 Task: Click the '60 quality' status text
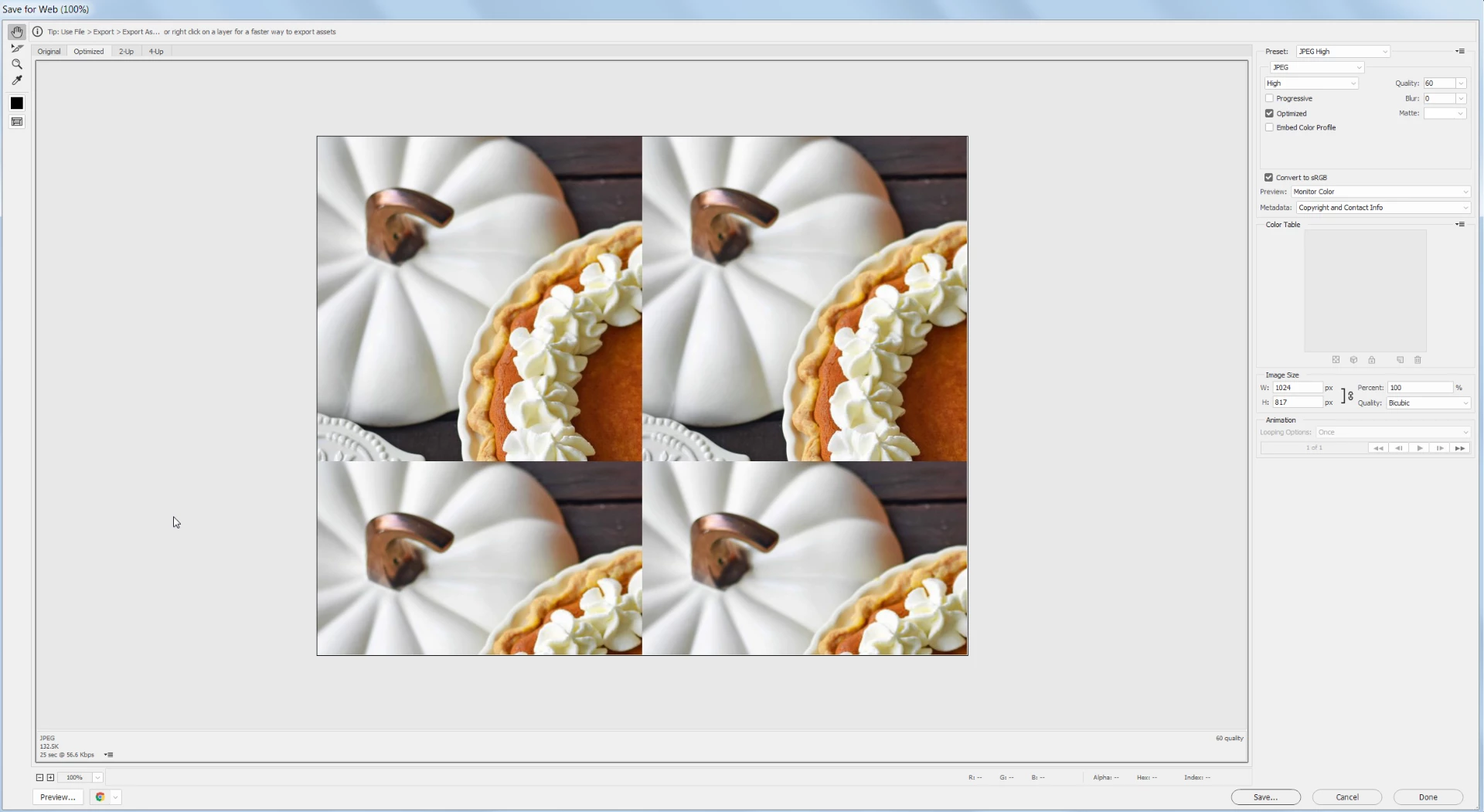pos(1229,739)
